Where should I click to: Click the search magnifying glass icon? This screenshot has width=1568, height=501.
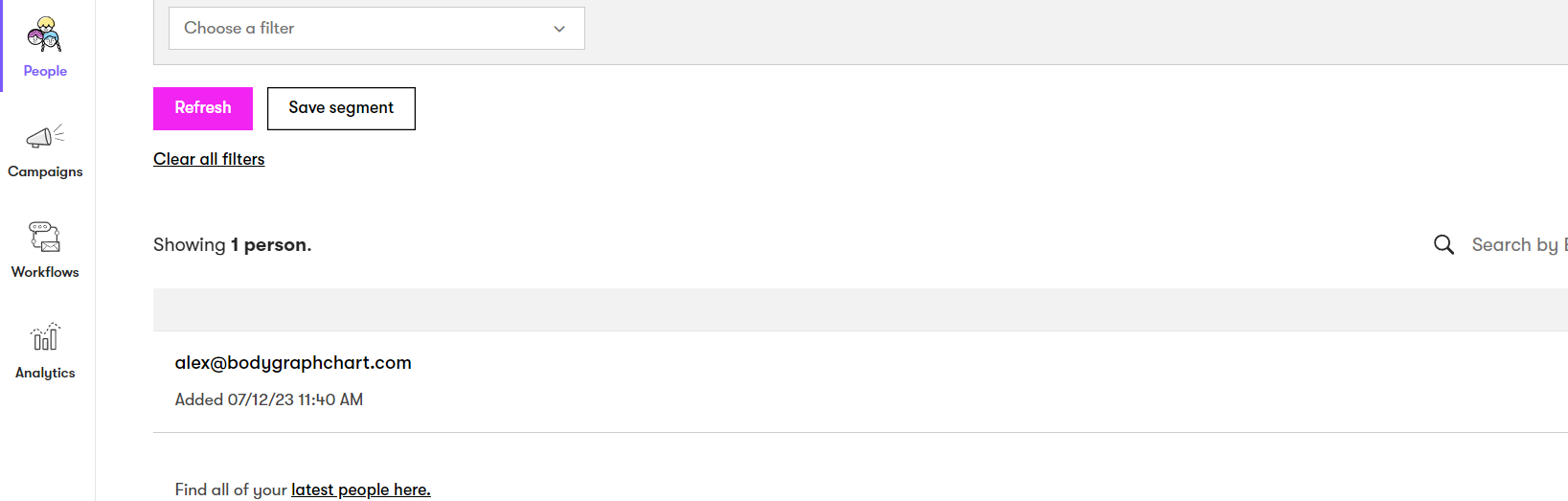[1443, 245]
